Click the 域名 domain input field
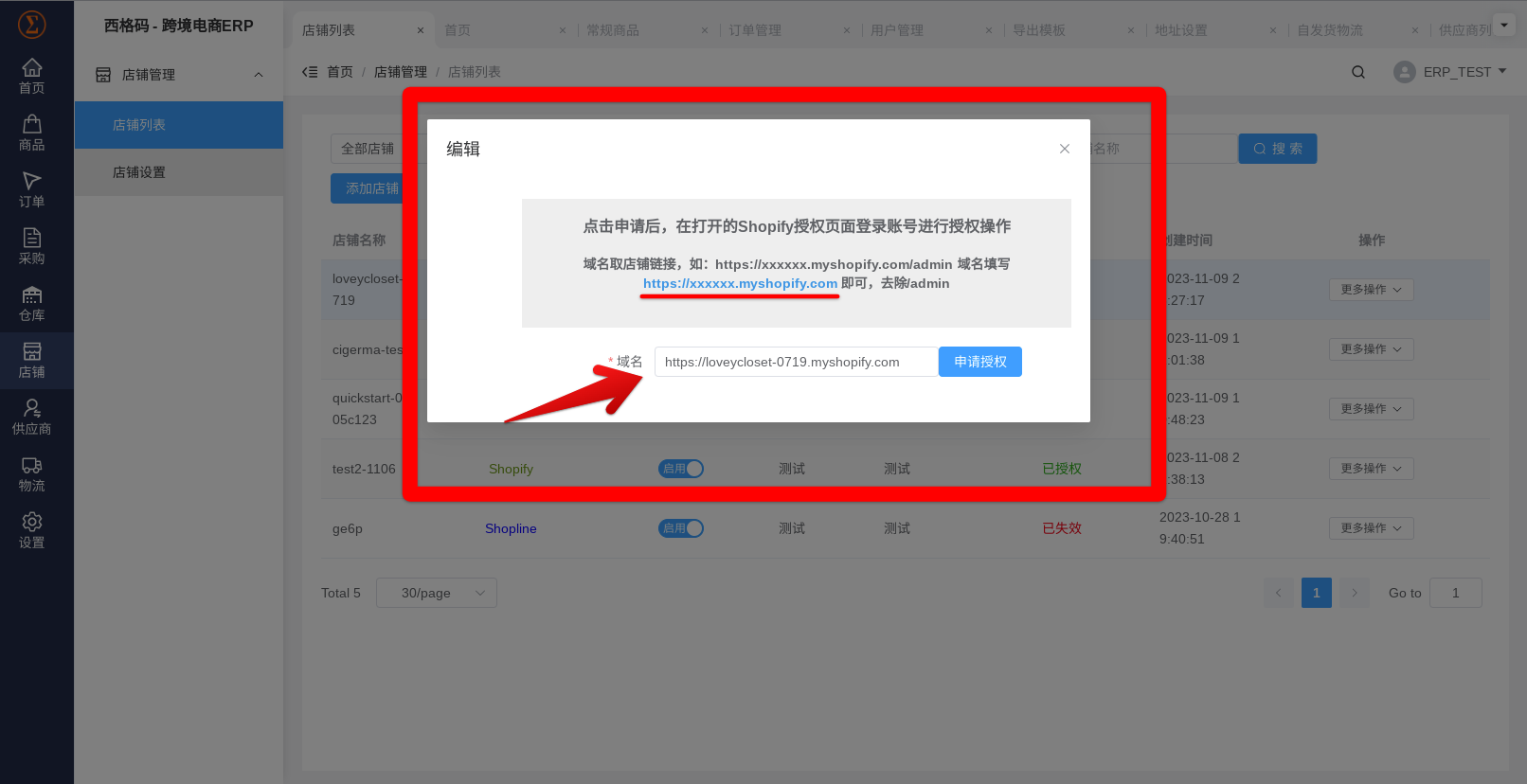The height and width of the screenshot is (784, 1527). [797, 362]
